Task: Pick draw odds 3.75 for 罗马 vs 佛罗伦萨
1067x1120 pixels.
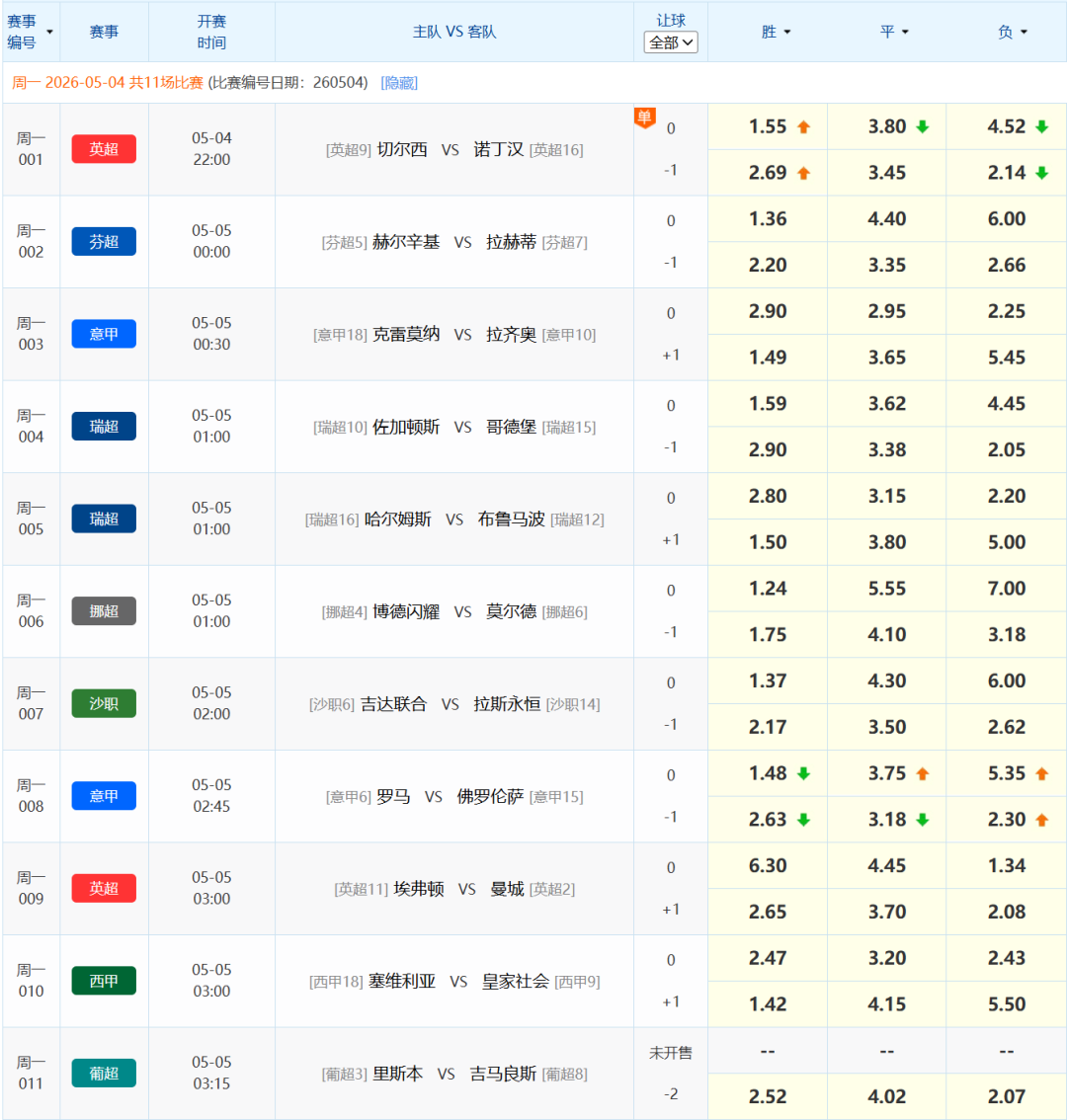Action: click(887, 773)
